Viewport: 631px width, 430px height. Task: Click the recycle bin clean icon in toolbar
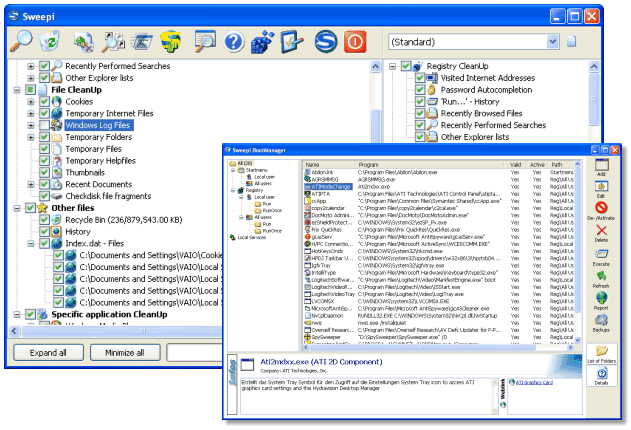pyautogui.click(x=49, y=41)
